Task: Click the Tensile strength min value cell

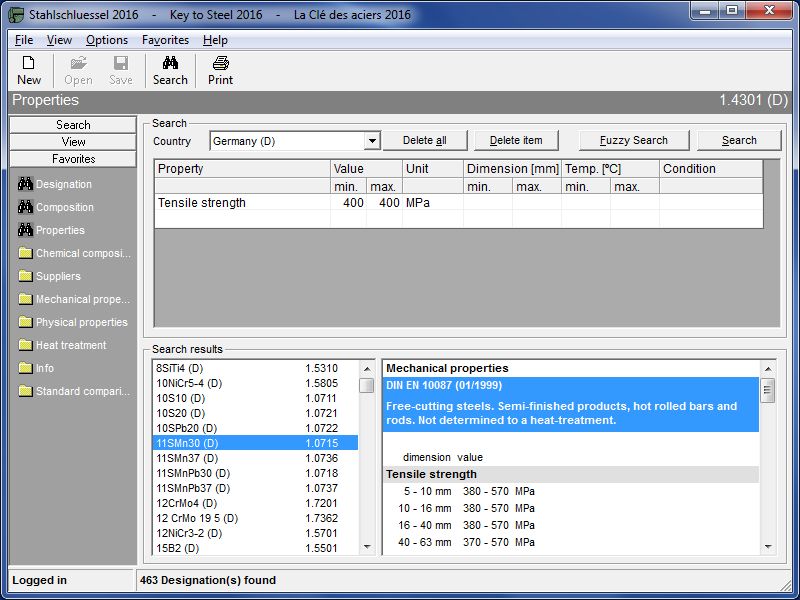Action: 348,203
